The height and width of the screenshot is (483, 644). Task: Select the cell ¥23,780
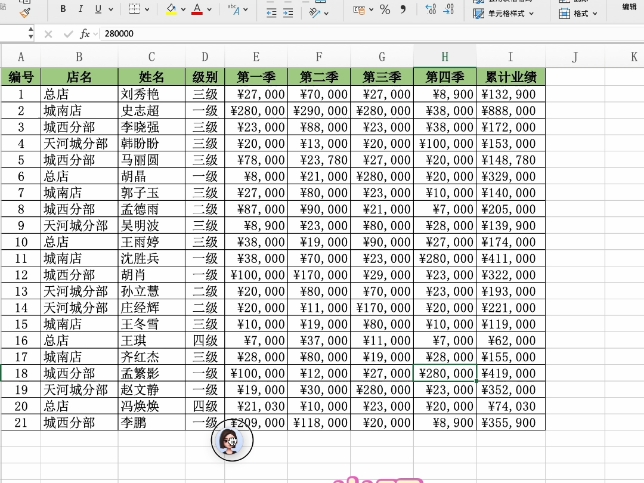click(x=319, y=160)
